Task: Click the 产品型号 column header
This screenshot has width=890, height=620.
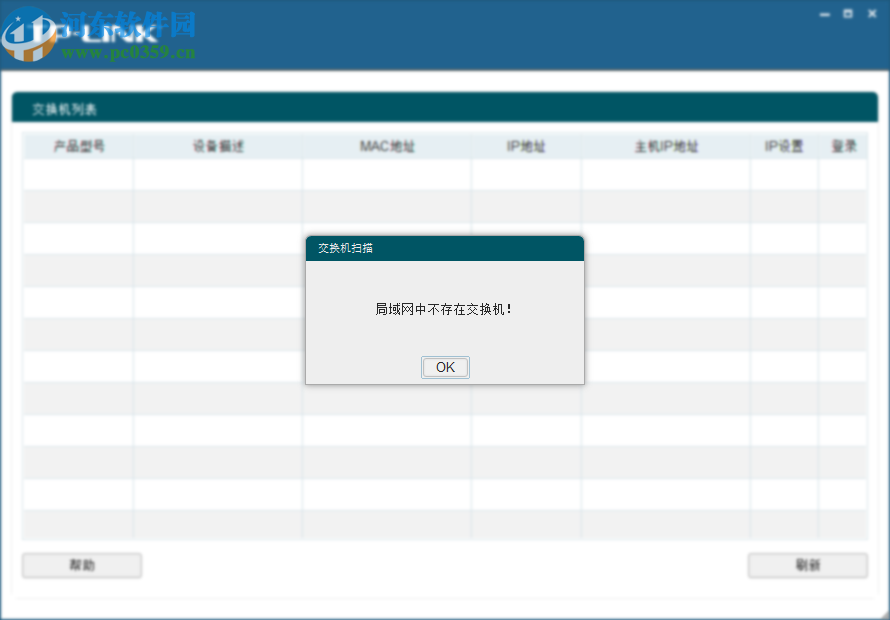Action: (x=76, y=145)
